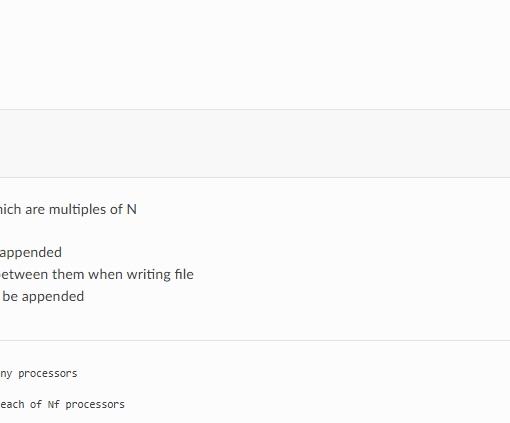Click the "each of Nf processors" code line
The height and width of the screenshot is (423, 510).
[x=62, y=405]
